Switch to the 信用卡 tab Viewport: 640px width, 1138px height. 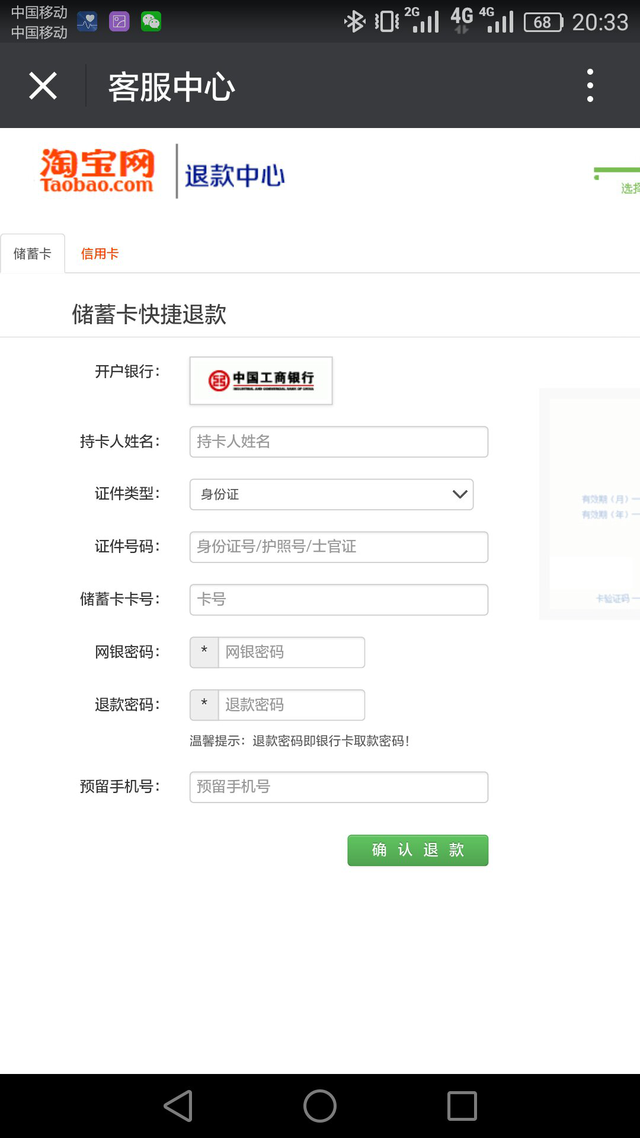point(99,253)
